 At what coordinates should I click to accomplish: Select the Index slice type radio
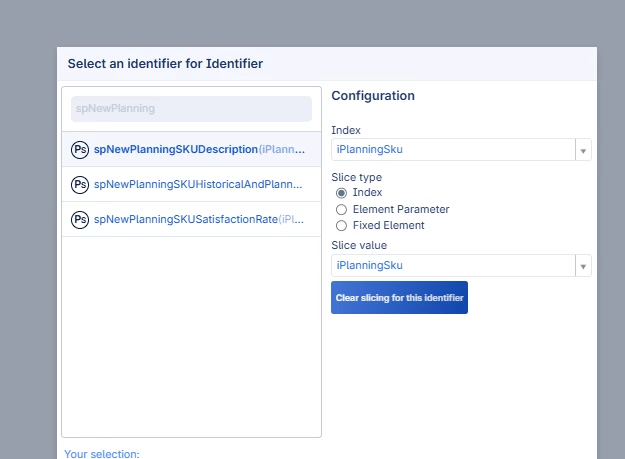pyautogui.click(x=342, y=193)
